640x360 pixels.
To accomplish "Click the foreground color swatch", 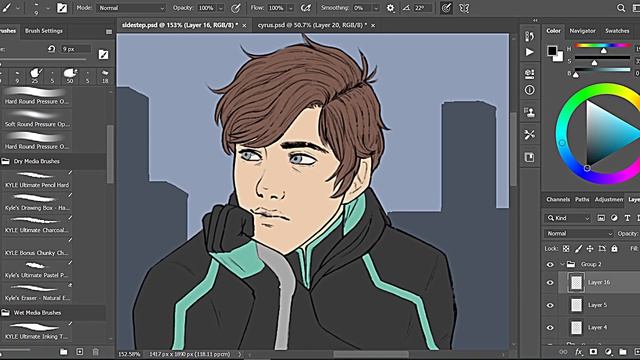I will click(x=552, y=50).
